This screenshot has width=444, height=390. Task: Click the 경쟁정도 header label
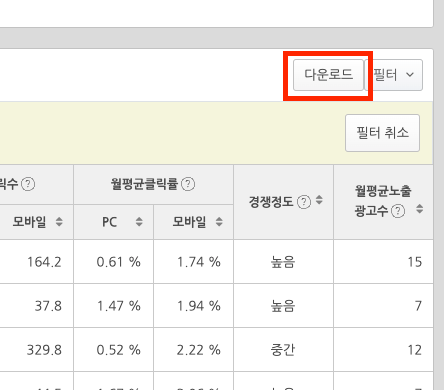tap(271, 202)
